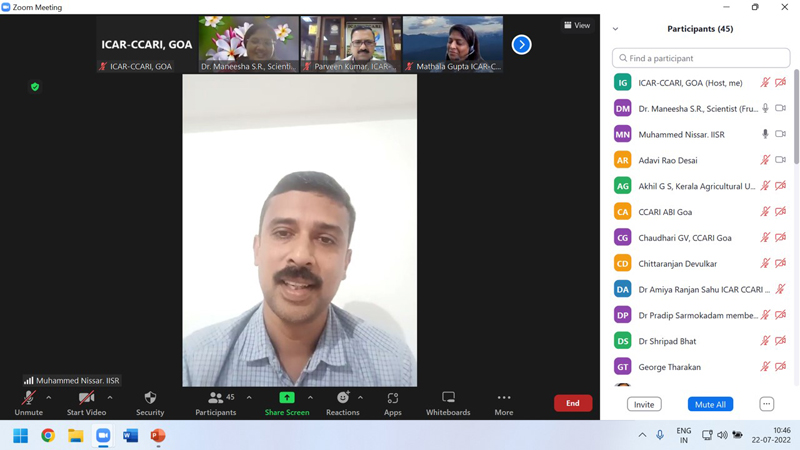Click the CD avatar for Chittaranjan Devulkar

pyautogui.click(x=622, y=263)
